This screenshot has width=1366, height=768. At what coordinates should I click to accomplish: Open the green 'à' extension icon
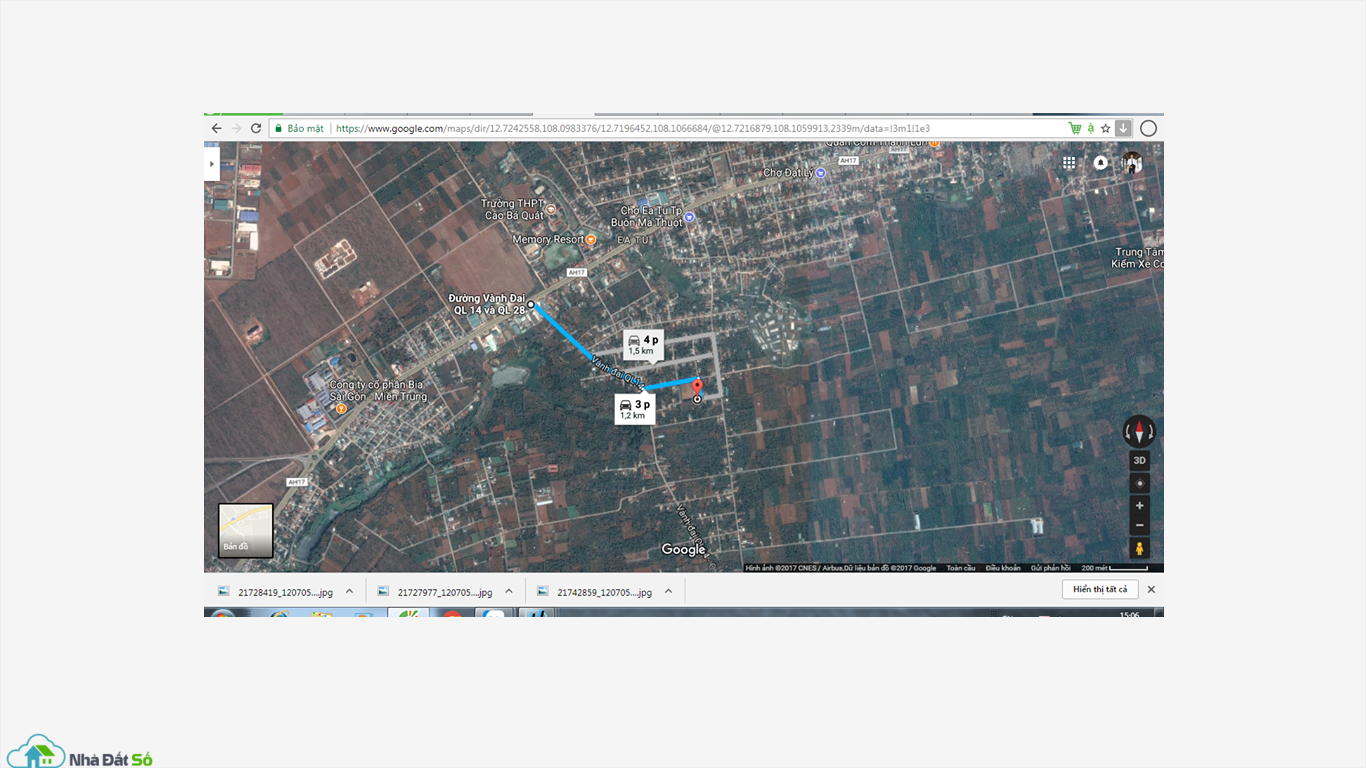(1090, 128)
